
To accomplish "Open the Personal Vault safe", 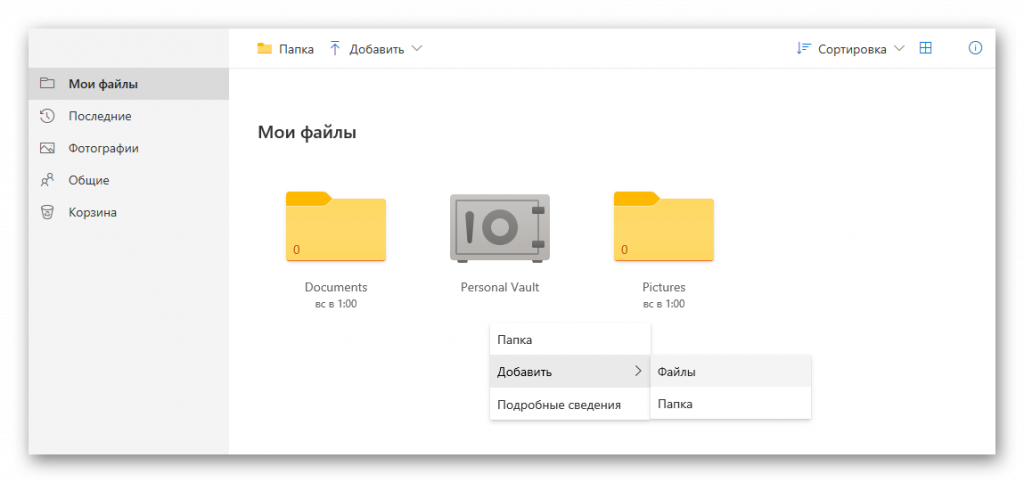I will click(500, 229).
